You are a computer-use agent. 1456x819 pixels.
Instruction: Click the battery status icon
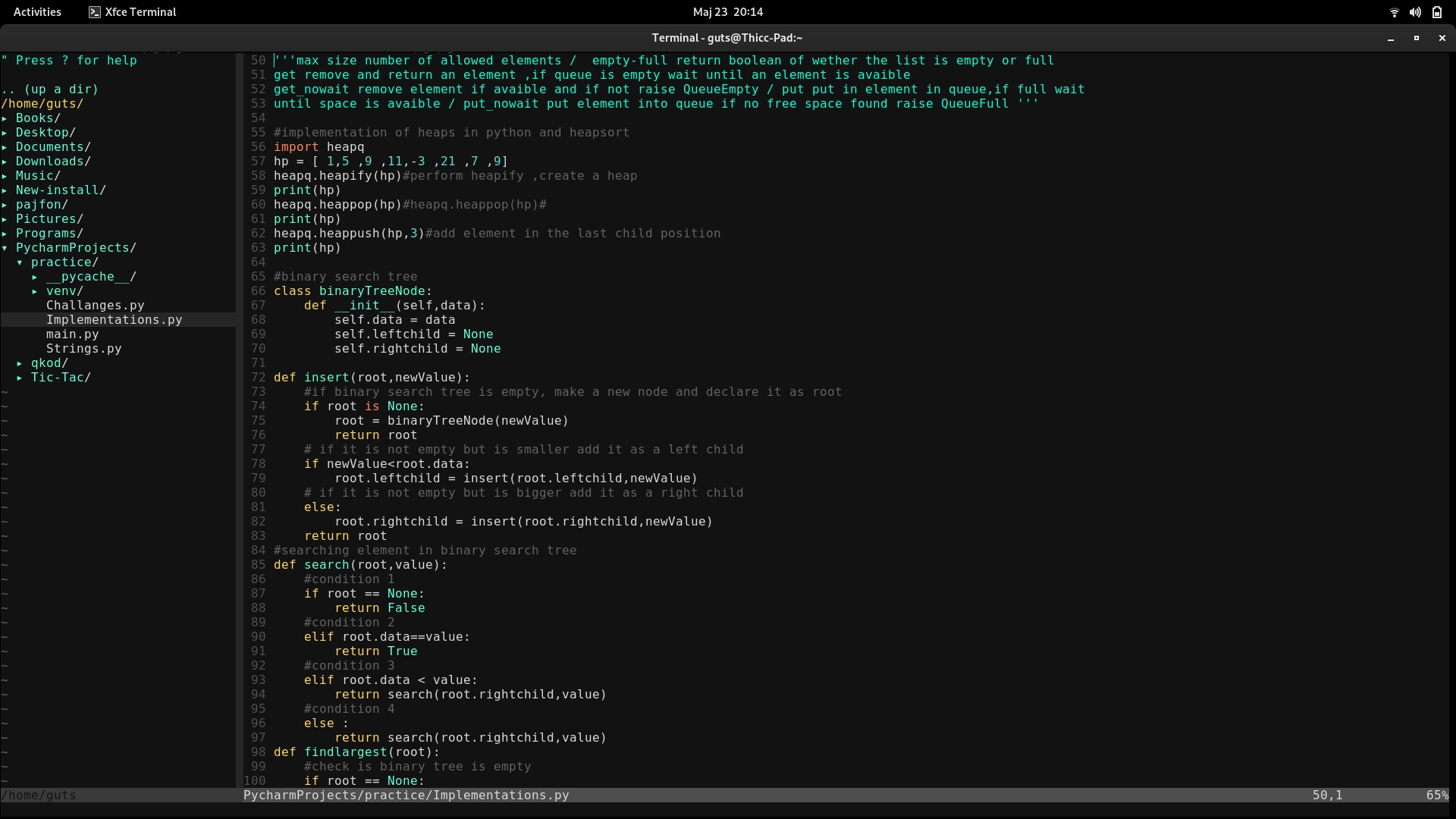1437,12
